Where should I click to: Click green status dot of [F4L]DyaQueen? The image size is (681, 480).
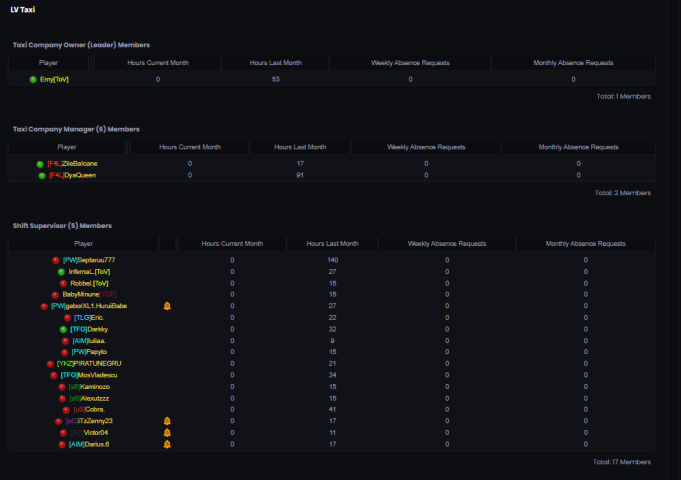point(42,175)
